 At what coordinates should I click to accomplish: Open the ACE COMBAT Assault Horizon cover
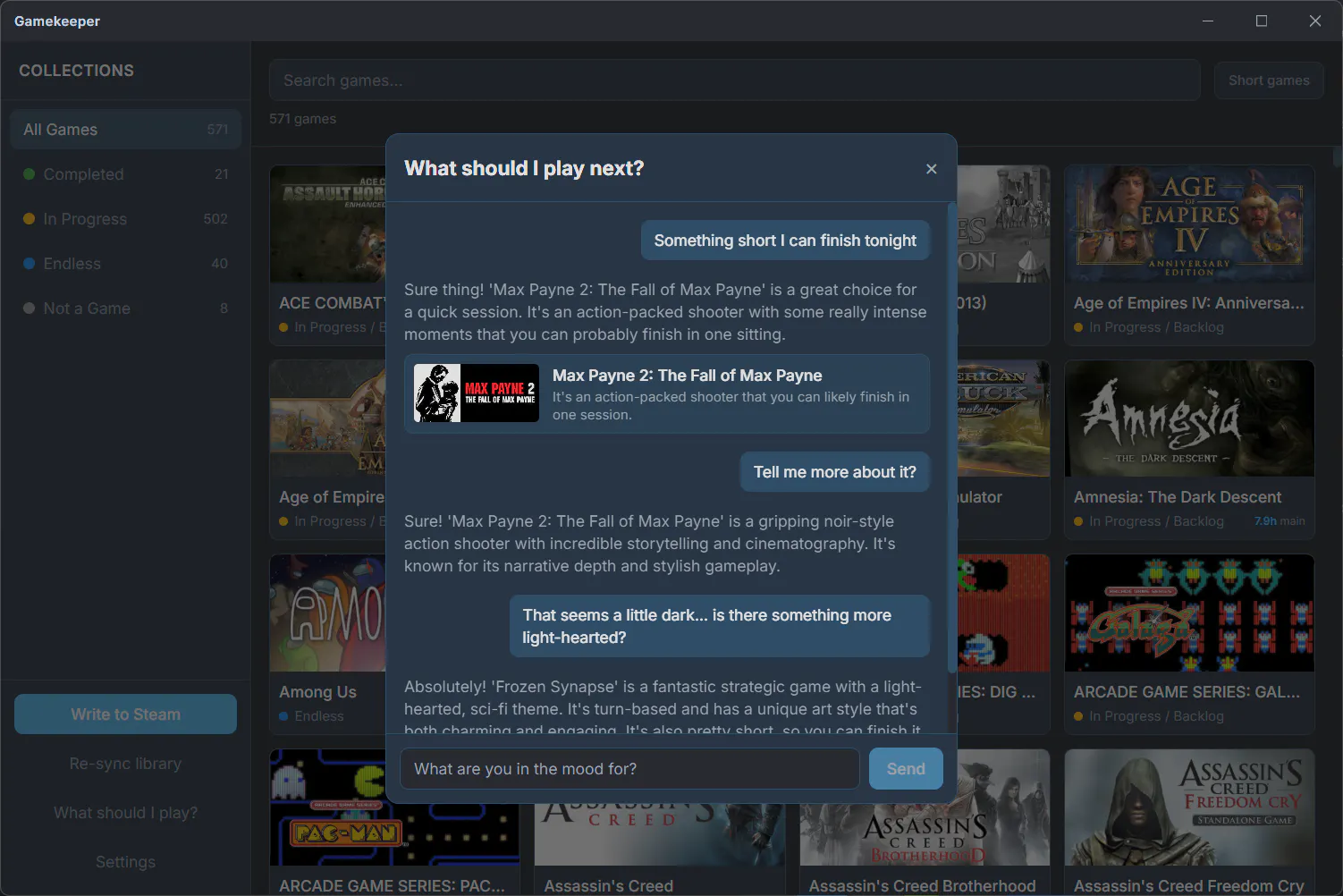tap(328, 224)
